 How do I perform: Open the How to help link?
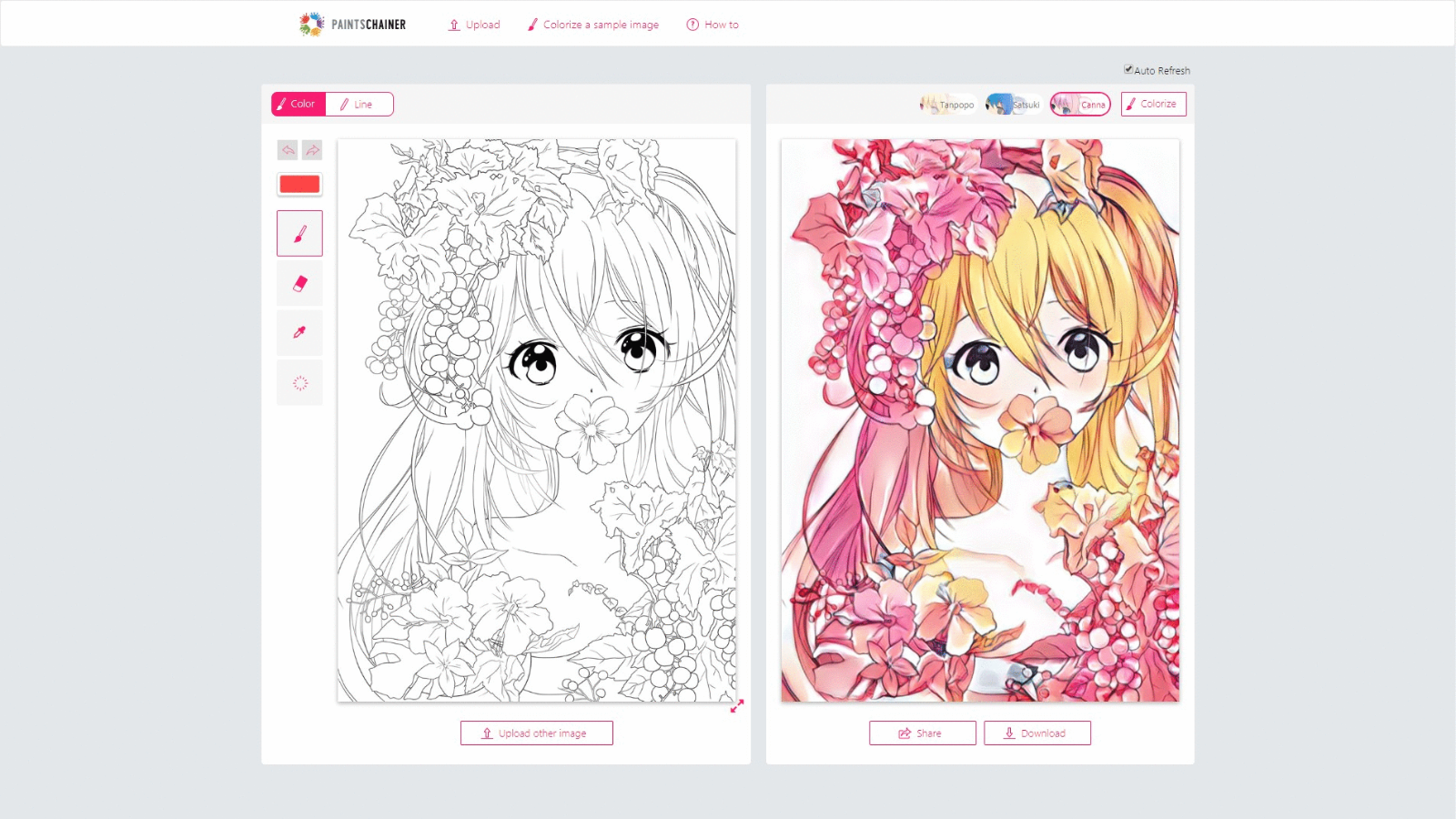pos(713,25)
